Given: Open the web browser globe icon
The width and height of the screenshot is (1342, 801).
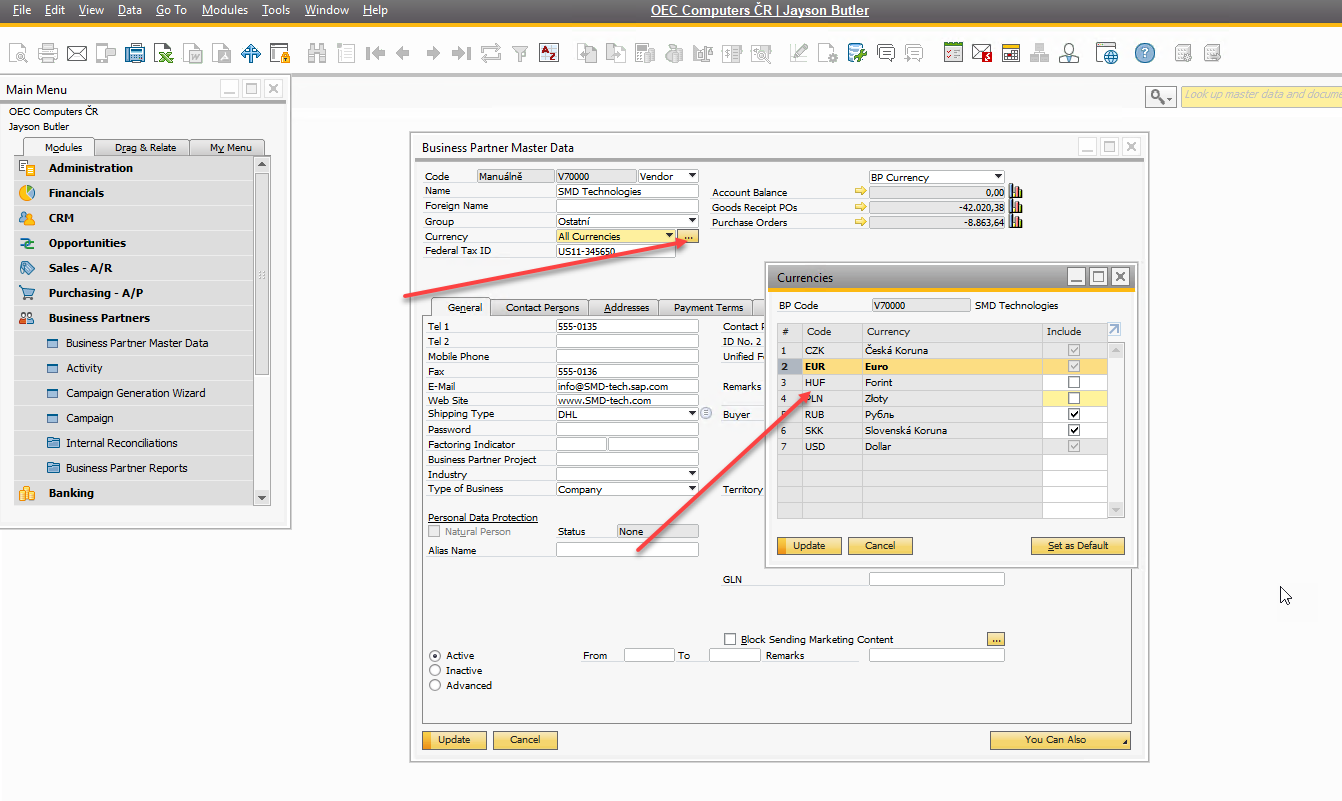Looking at the screenshot, I should [x=1106, y=53].
